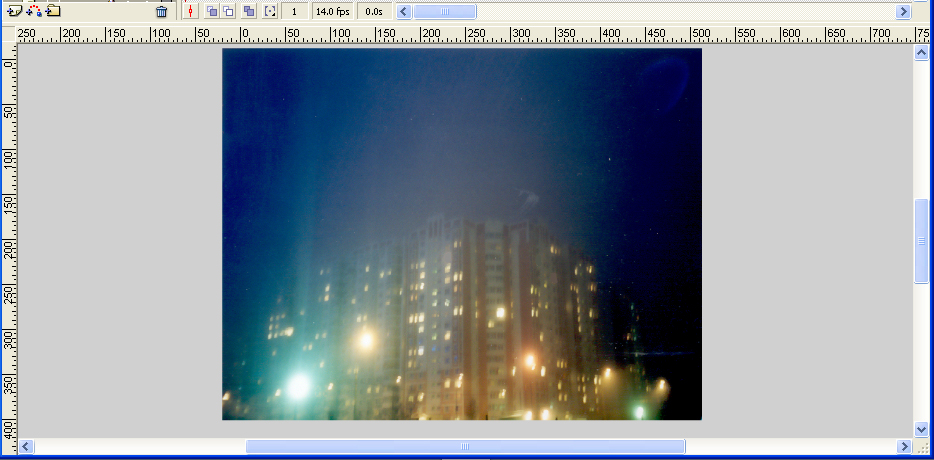Click the current frame number field
The width and height of the screenshot is (934, 460).
(295, 12)
